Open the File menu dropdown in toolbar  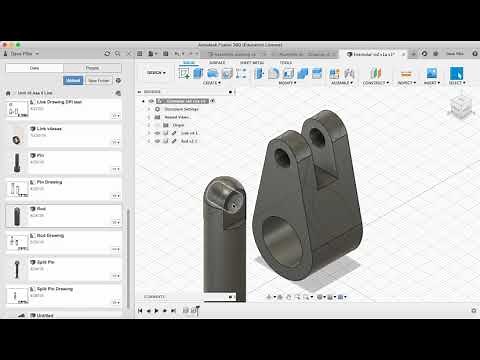pos(153,53)
